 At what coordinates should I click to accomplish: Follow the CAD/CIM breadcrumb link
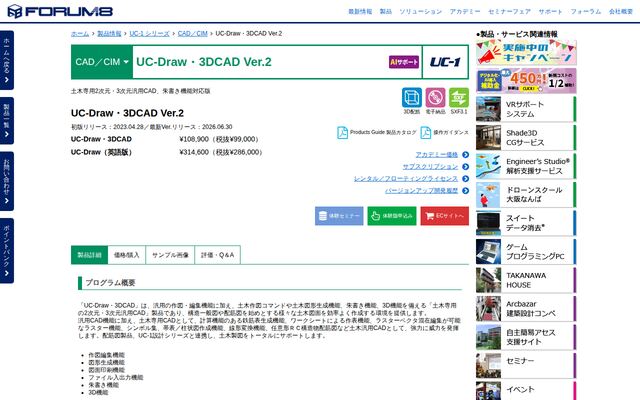[x=193, y=33]
